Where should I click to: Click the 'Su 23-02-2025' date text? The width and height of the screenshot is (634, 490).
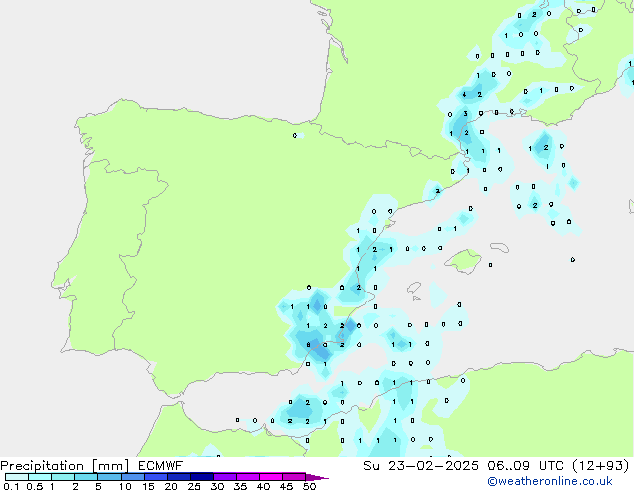tap(421, 466)
